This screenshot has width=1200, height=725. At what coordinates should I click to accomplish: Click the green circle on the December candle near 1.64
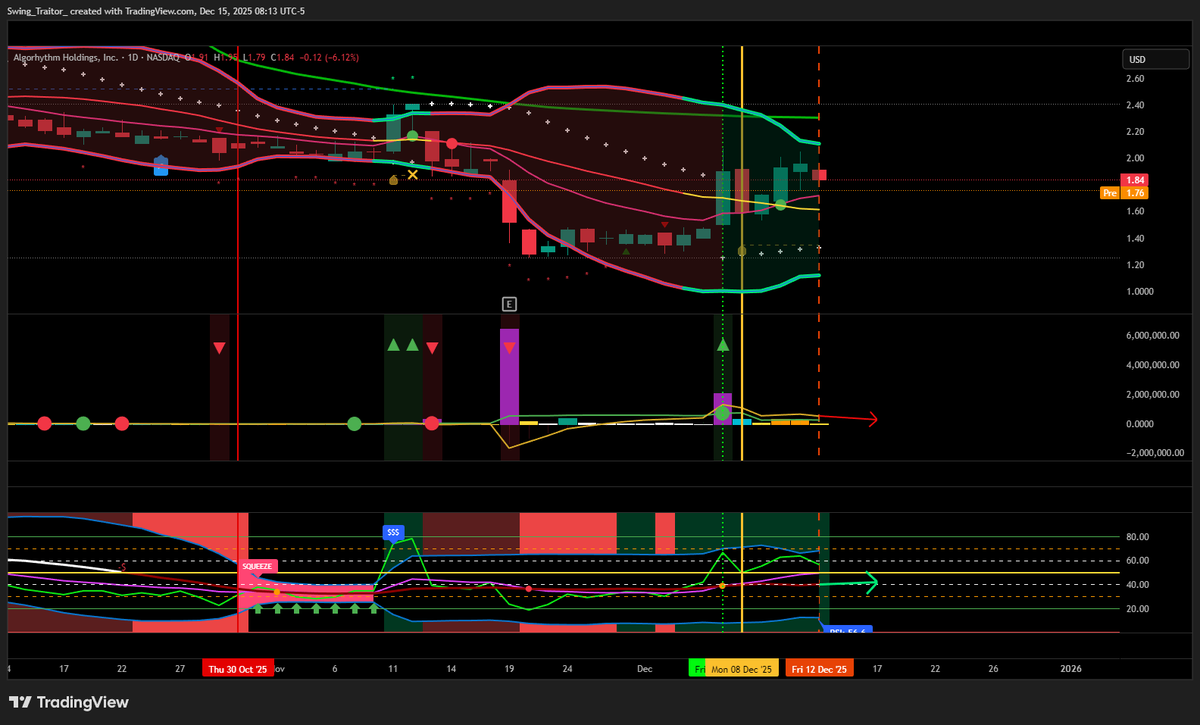781,205
